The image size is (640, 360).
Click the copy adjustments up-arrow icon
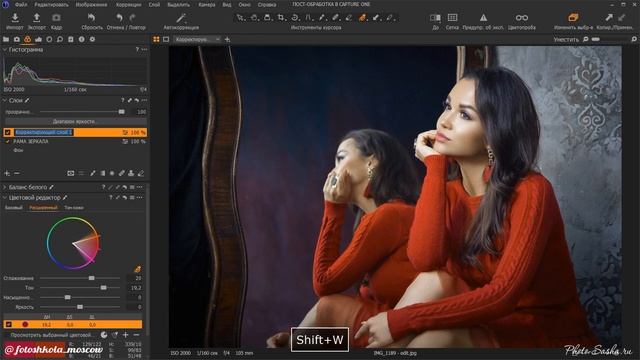pos(609,18)
